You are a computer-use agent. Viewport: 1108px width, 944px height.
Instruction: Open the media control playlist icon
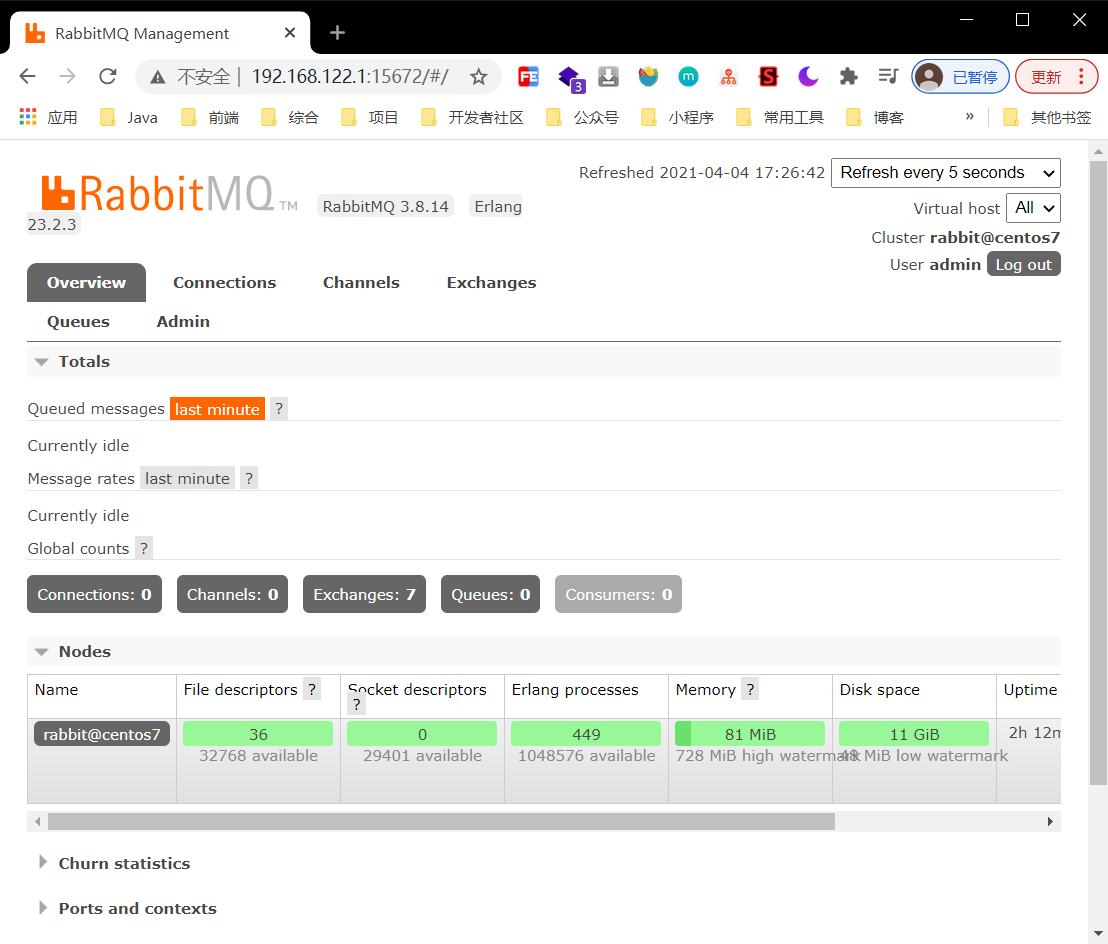(x=888, y=77)
